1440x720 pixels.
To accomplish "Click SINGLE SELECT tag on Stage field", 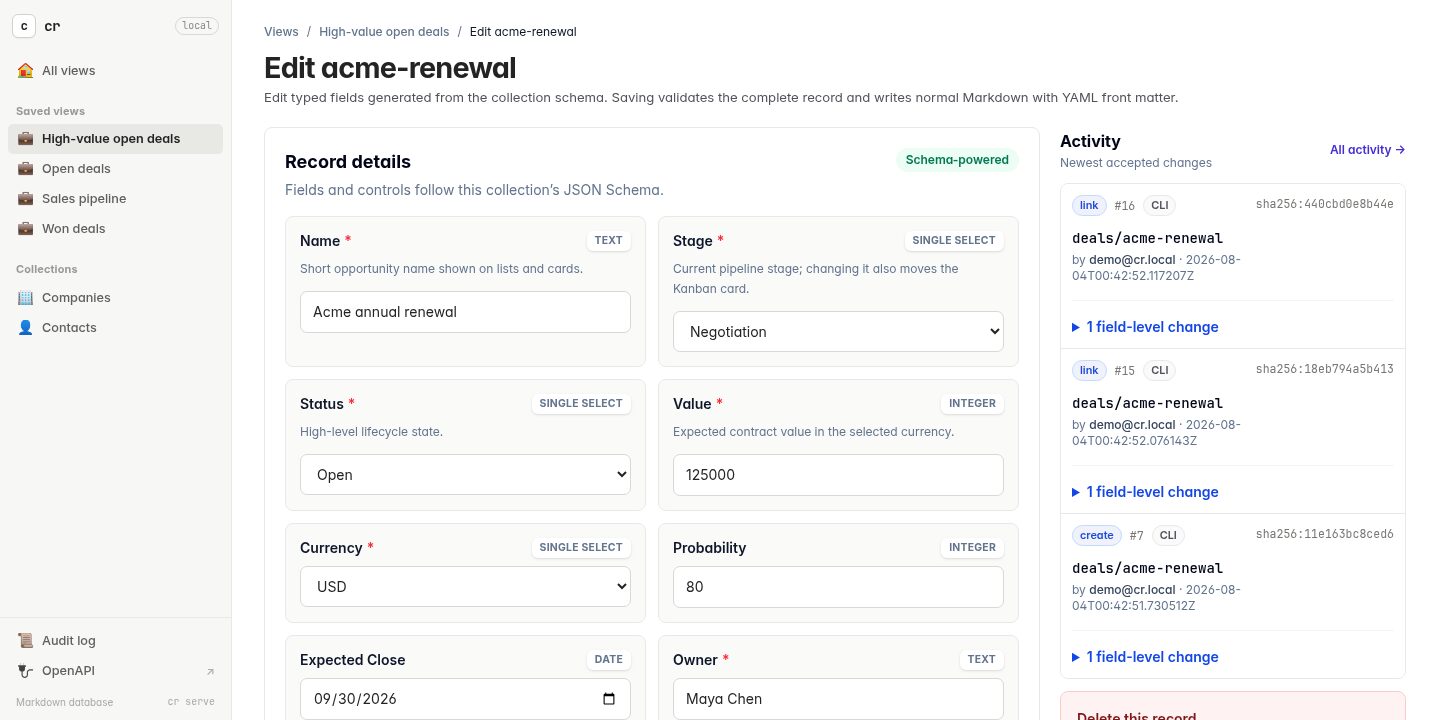I will click(x=954, y=241).
